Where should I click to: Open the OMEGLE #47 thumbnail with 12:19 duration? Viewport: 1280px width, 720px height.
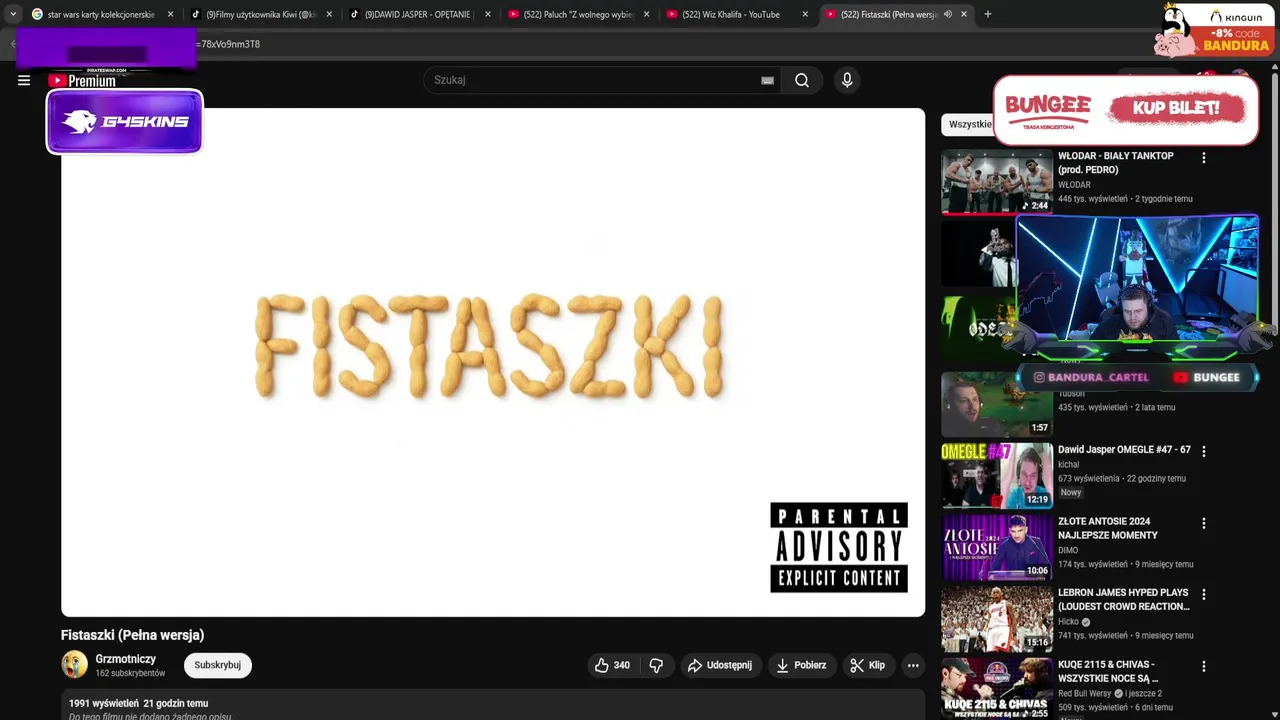[997, 476]
